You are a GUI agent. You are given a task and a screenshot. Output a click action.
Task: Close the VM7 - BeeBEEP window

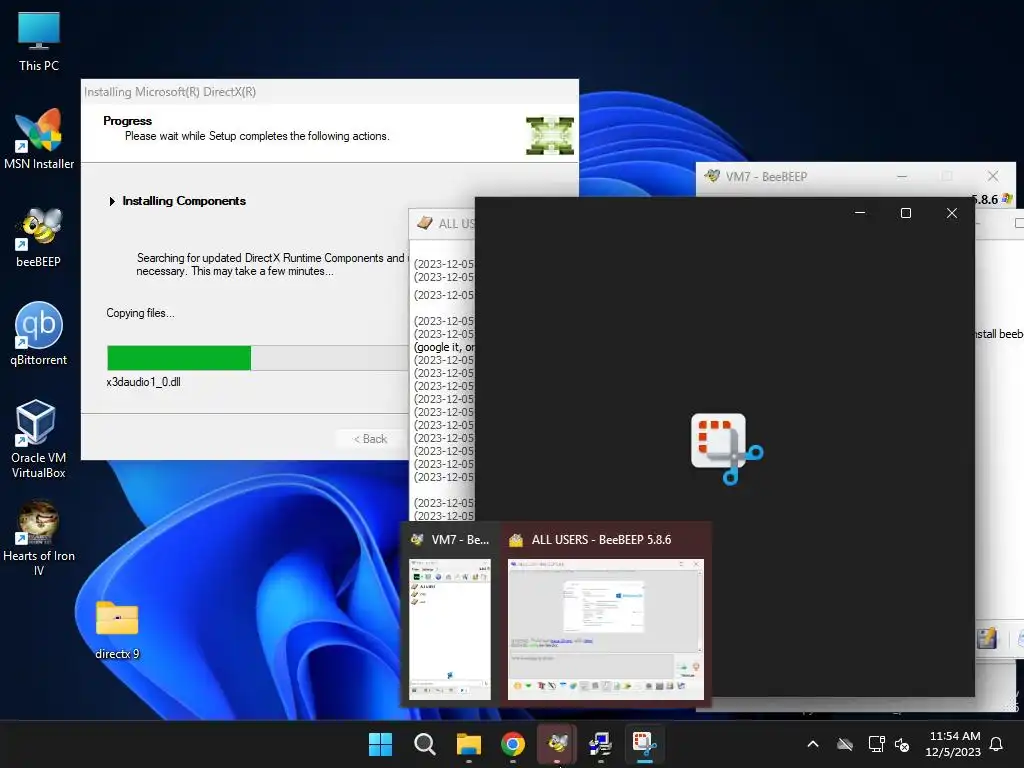tap(993, 176)
